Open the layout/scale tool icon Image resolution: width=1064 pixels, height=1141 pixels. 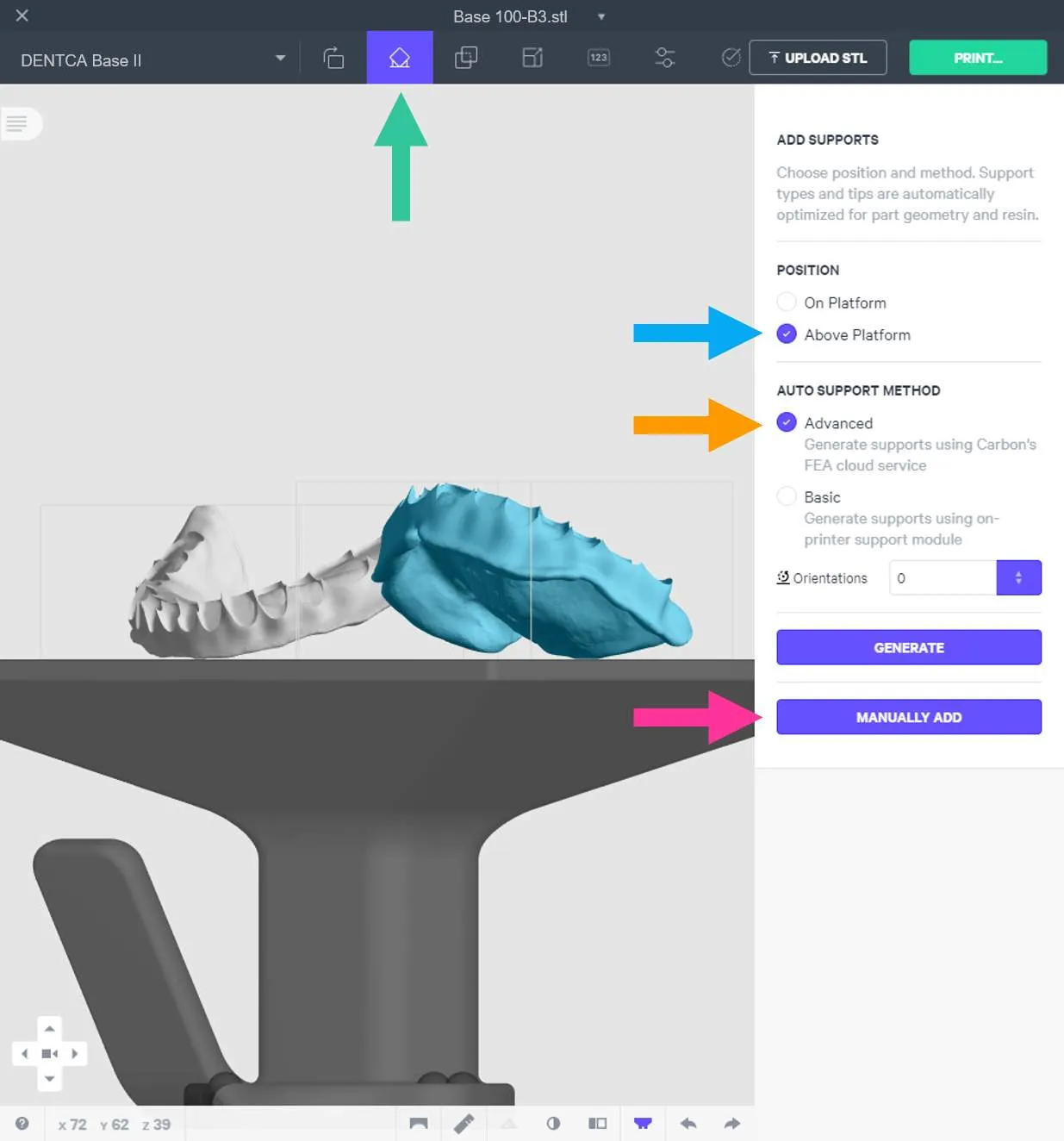[x=532, y=58]
